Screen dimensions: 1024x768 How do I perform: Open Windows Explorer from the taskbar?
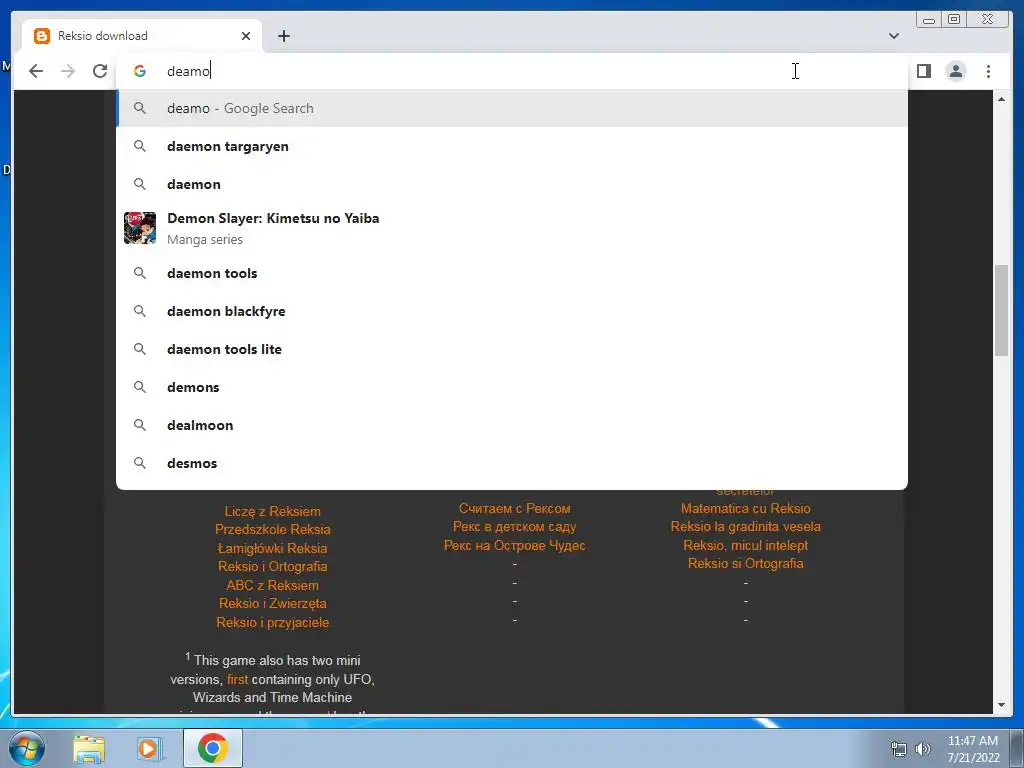tap(89, 749)
